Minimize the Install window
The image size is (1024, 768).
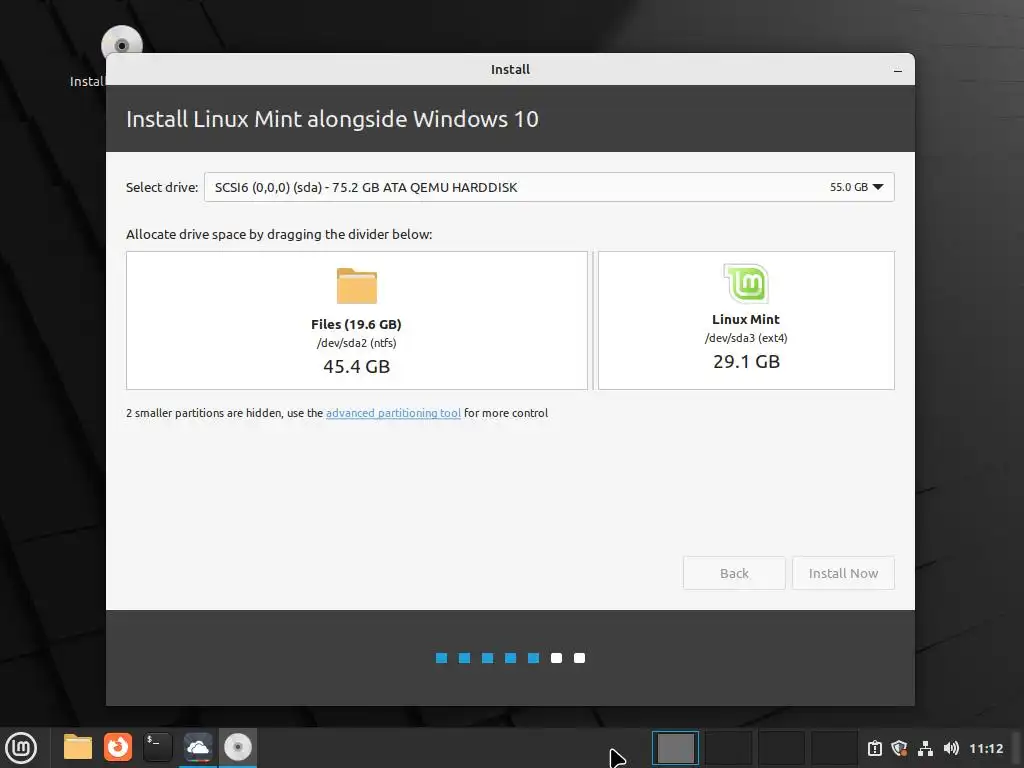pos(898,70)
